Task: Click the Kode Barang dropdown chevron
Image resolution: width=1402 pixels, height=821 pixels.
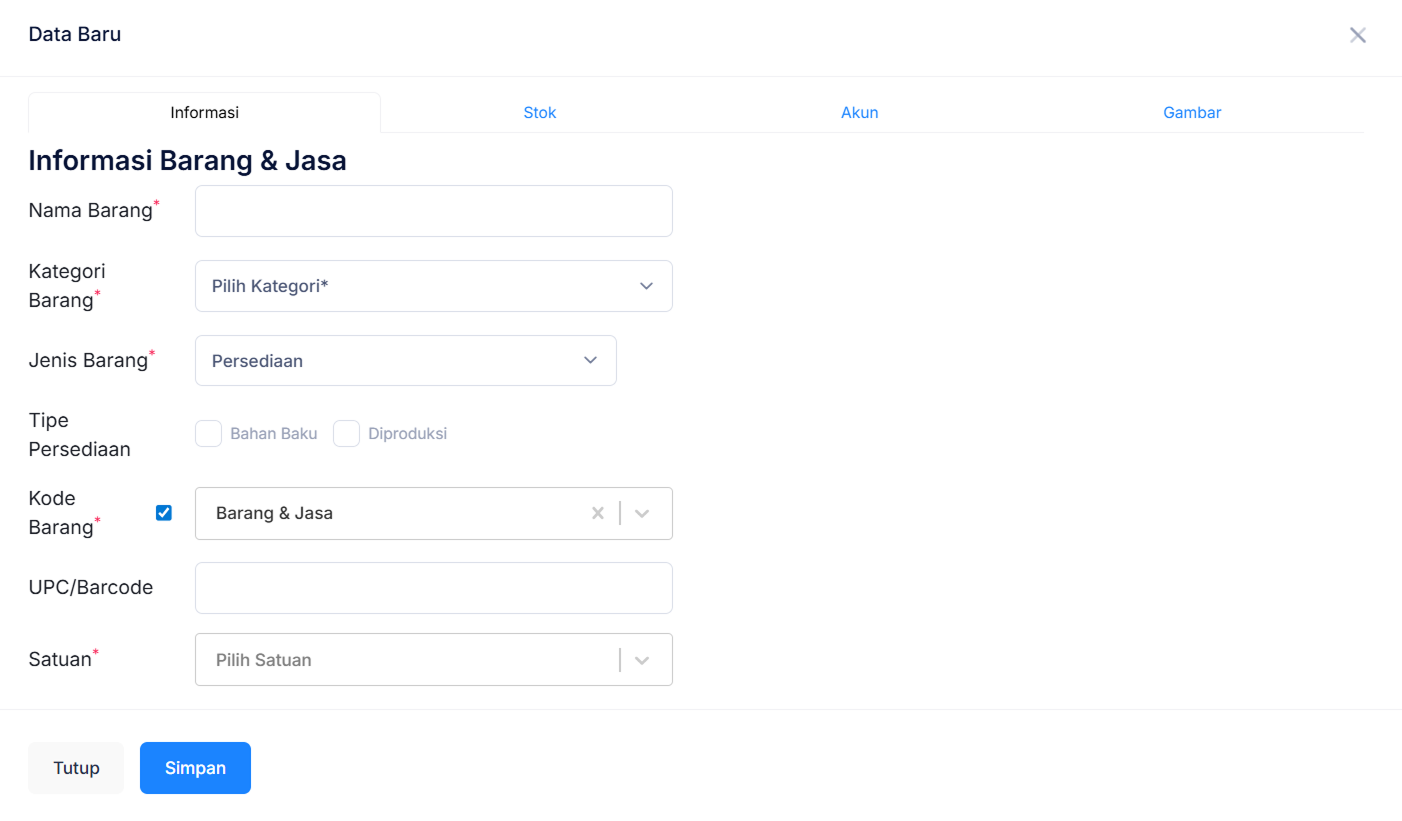Action: coord(643,513)
